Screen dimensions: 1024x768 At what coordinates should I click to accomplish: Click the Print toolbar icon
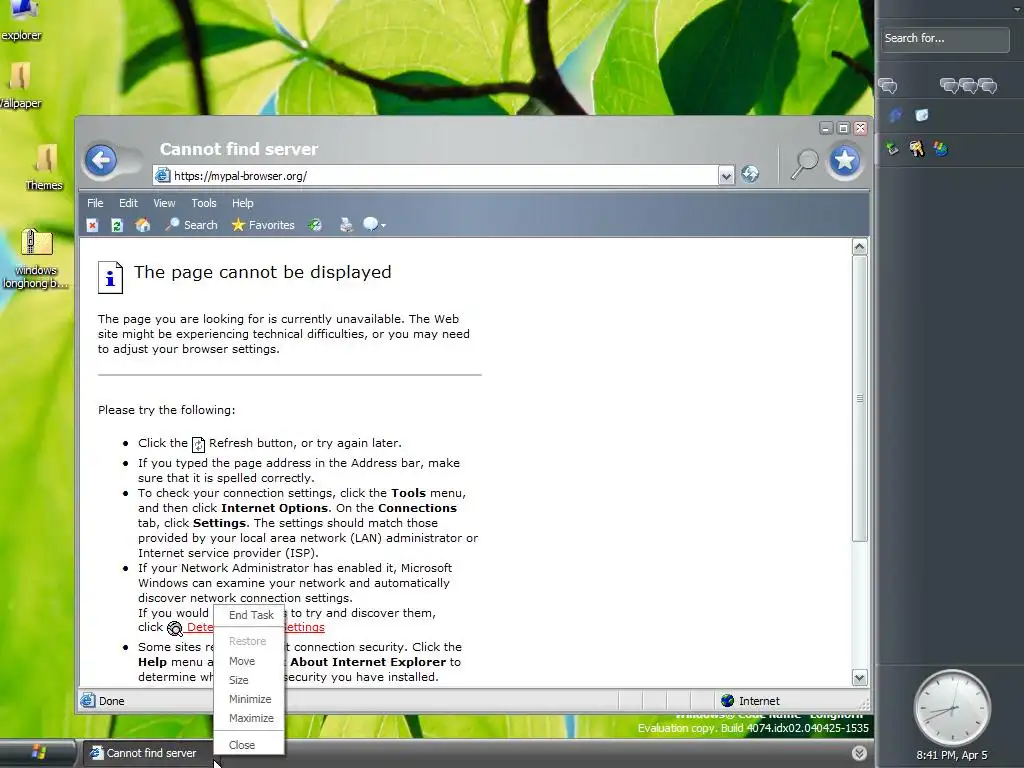[x=346, y=225]
